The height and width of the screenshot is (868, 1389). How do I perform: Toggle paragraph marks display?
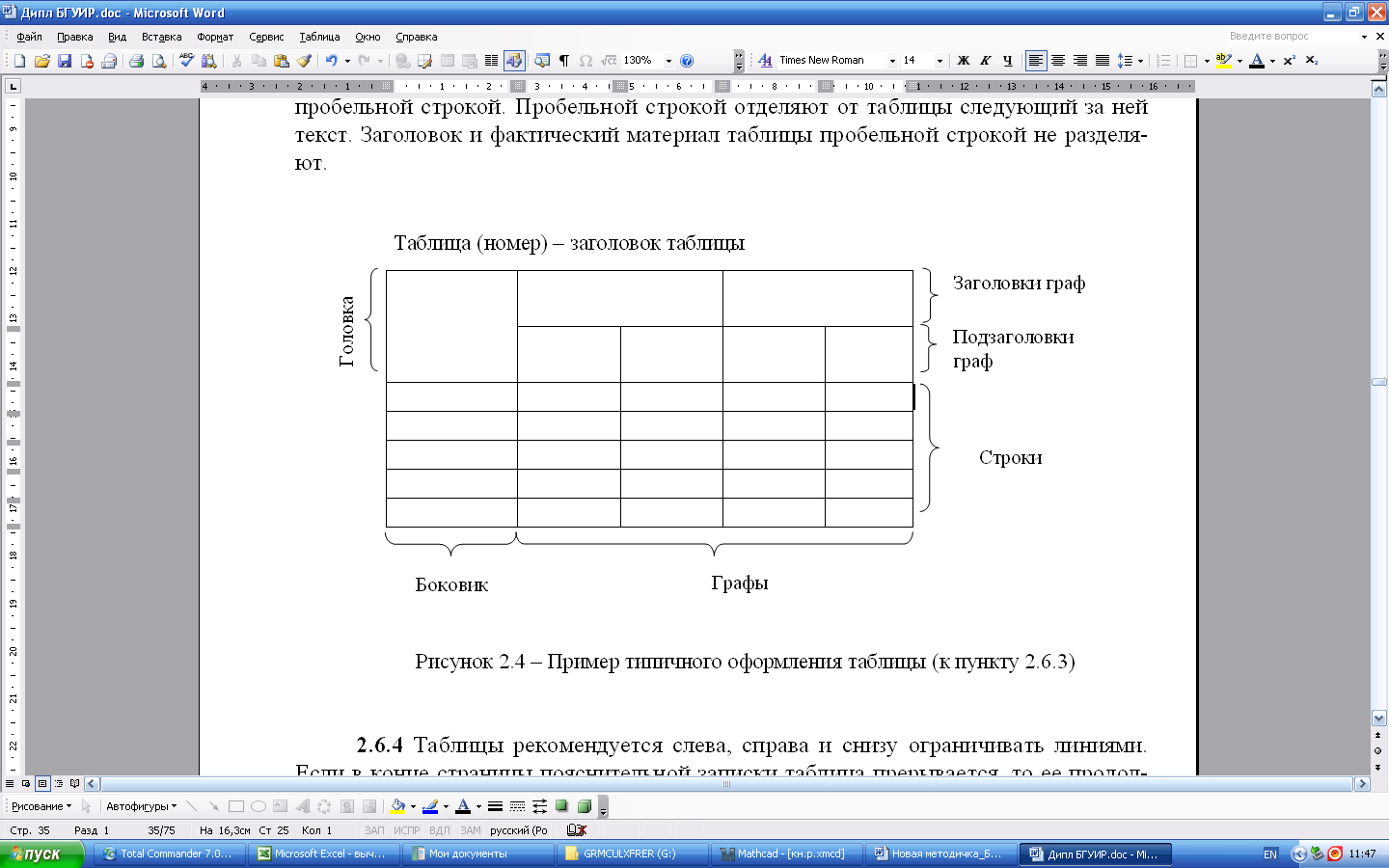point(564,61)
